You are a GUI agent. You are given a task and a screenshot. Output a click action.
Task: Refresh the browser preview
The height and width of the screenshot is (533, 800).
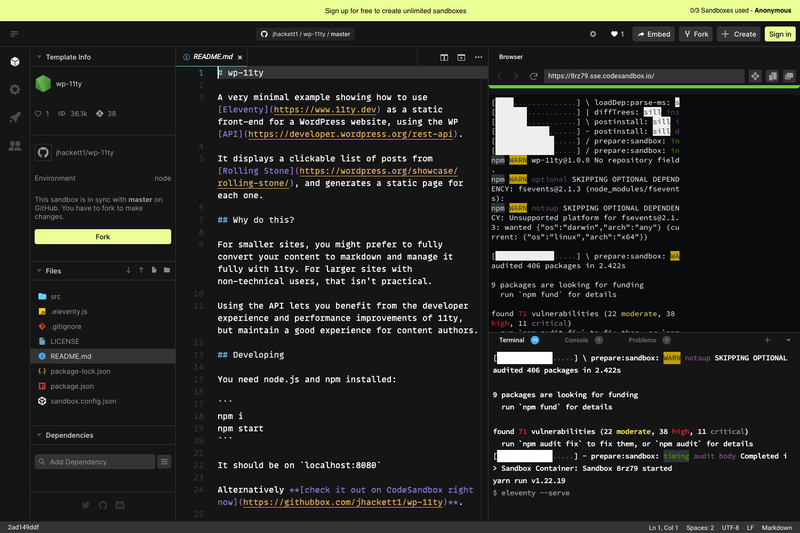tap(534, 76)
